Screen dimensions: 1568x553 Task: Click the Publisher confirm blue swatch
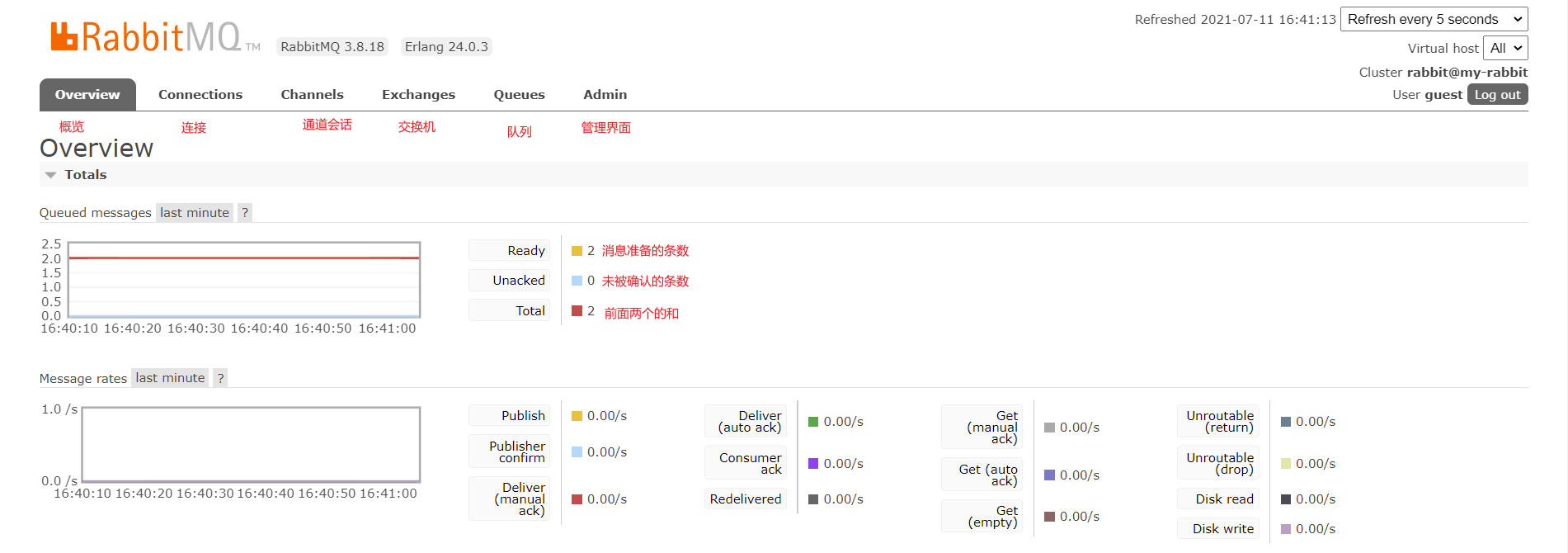pyautogui.click(x=577, y=452)
